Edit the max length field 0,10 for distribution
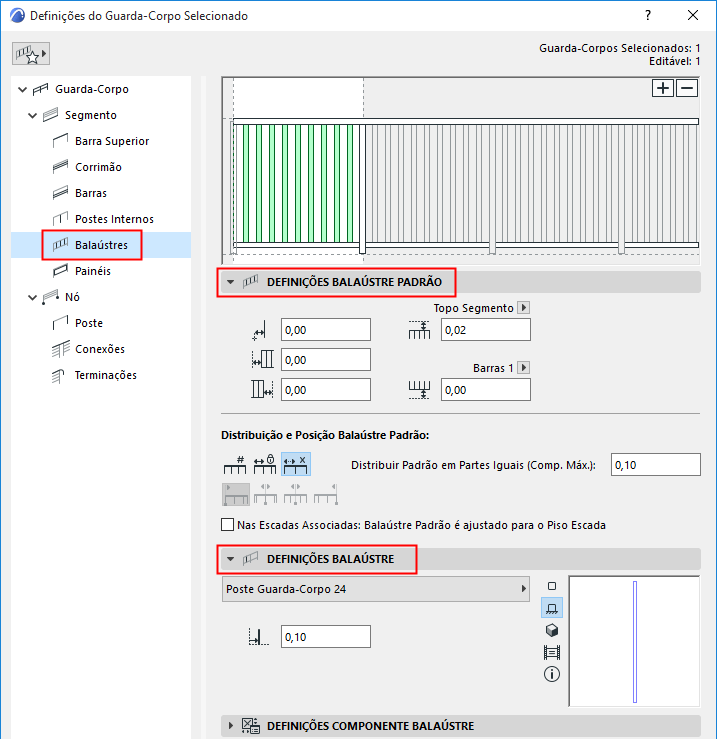Screen dimensions: 717x739 point(655,465)
